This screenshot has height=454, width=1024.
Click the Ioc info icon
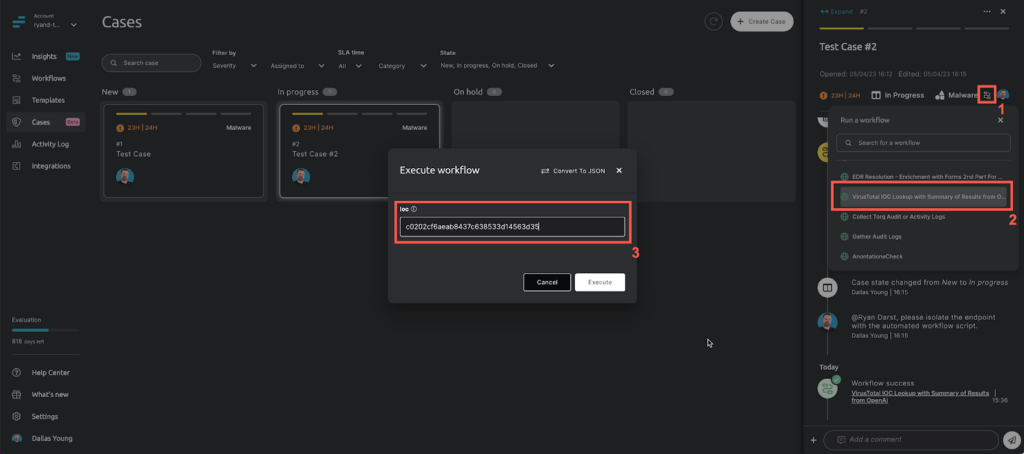tap(414, 209)
